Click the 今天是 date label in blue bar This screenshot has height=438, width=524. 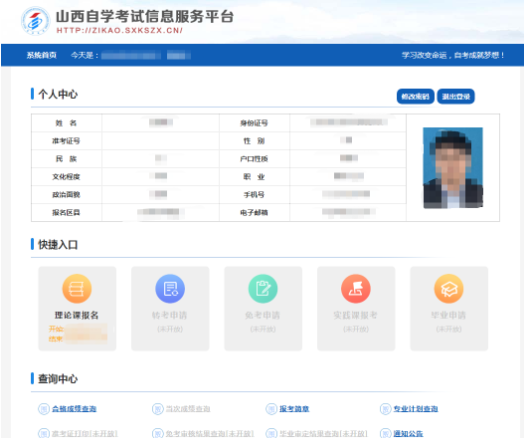(x=85, y=55)
